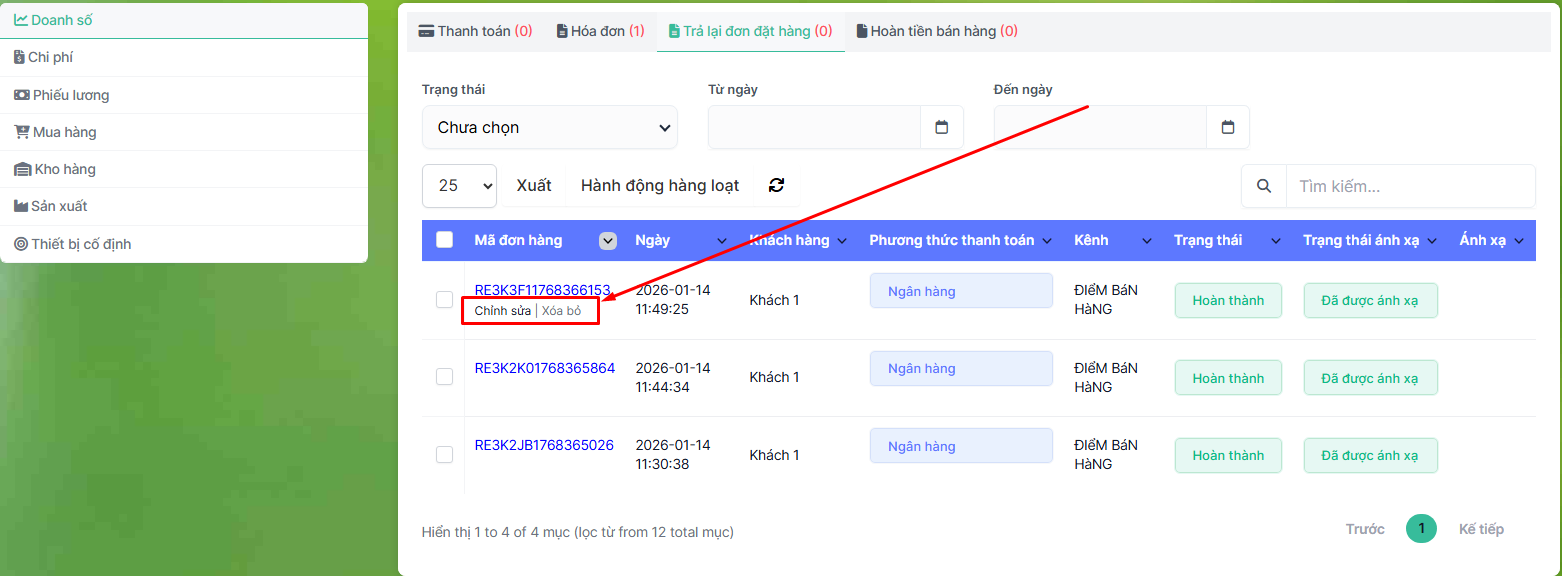Toggle the select-all checkbox in table header
The image size is (1562, 576).
445,240
